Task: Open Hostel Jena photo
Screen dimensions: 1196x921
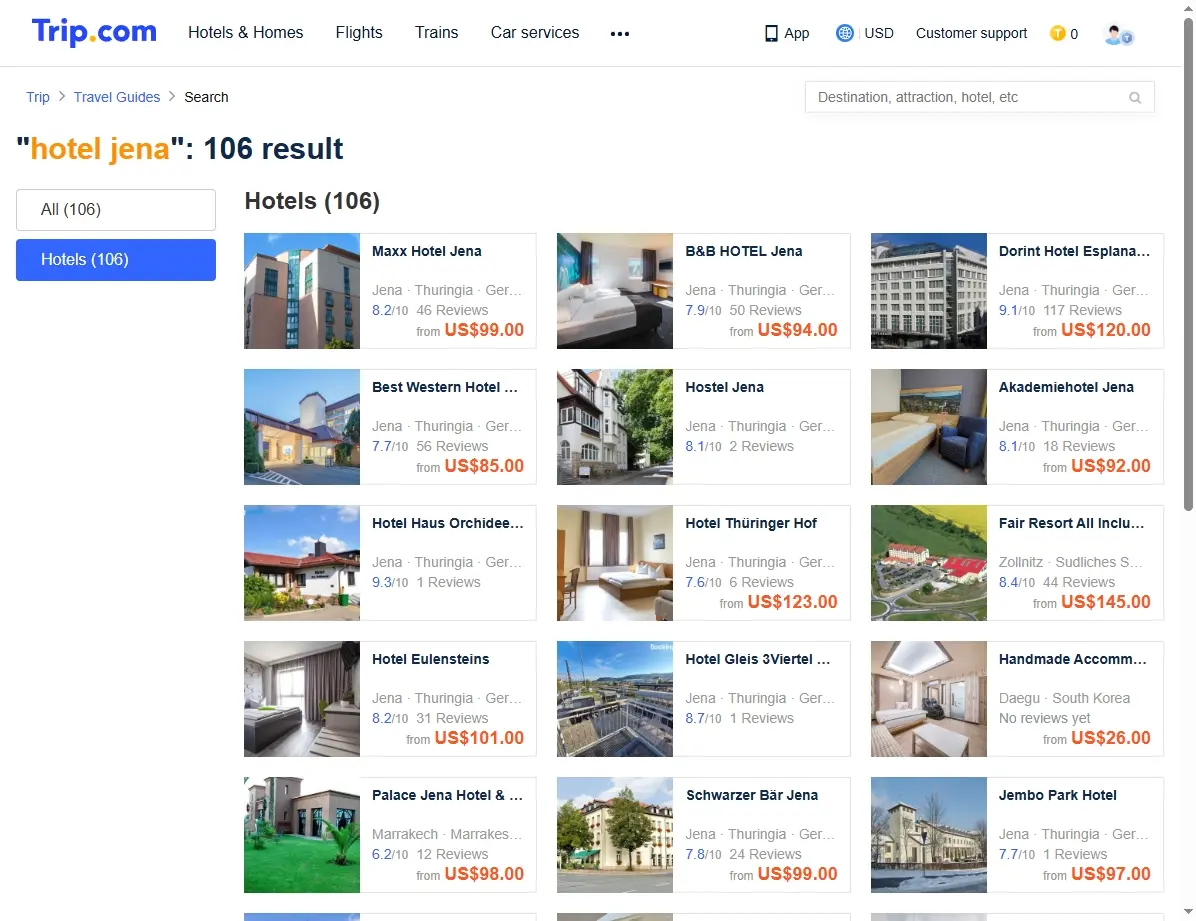Action: [x=615, y=427]
